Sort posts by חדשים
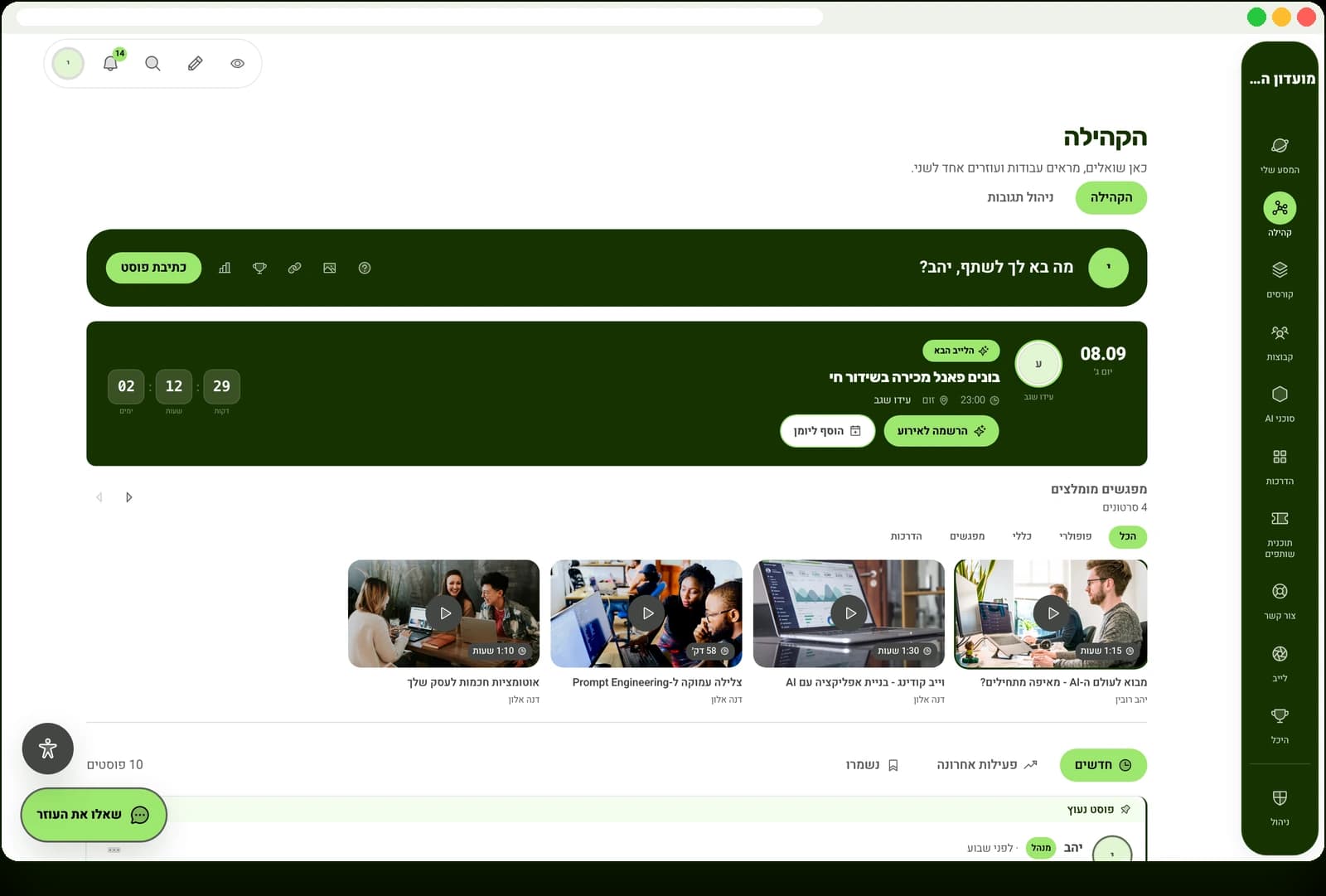 coord(1103,765)
